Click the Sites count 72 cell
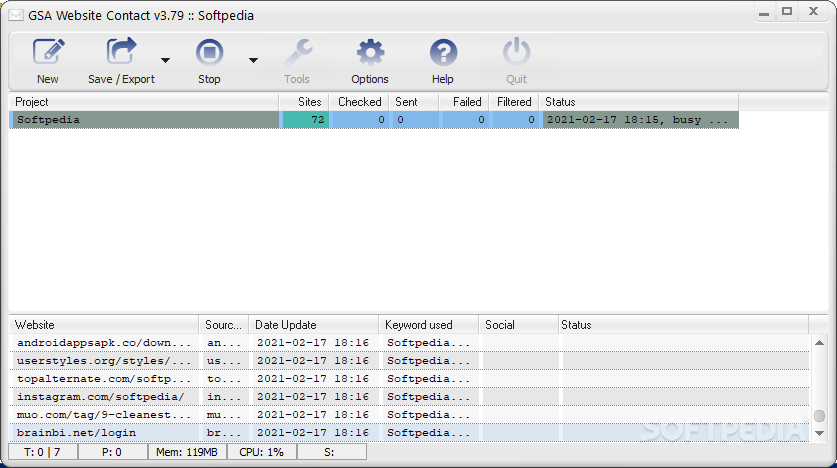The height and width of the screenshot is (468, 837). click(305, 120)
